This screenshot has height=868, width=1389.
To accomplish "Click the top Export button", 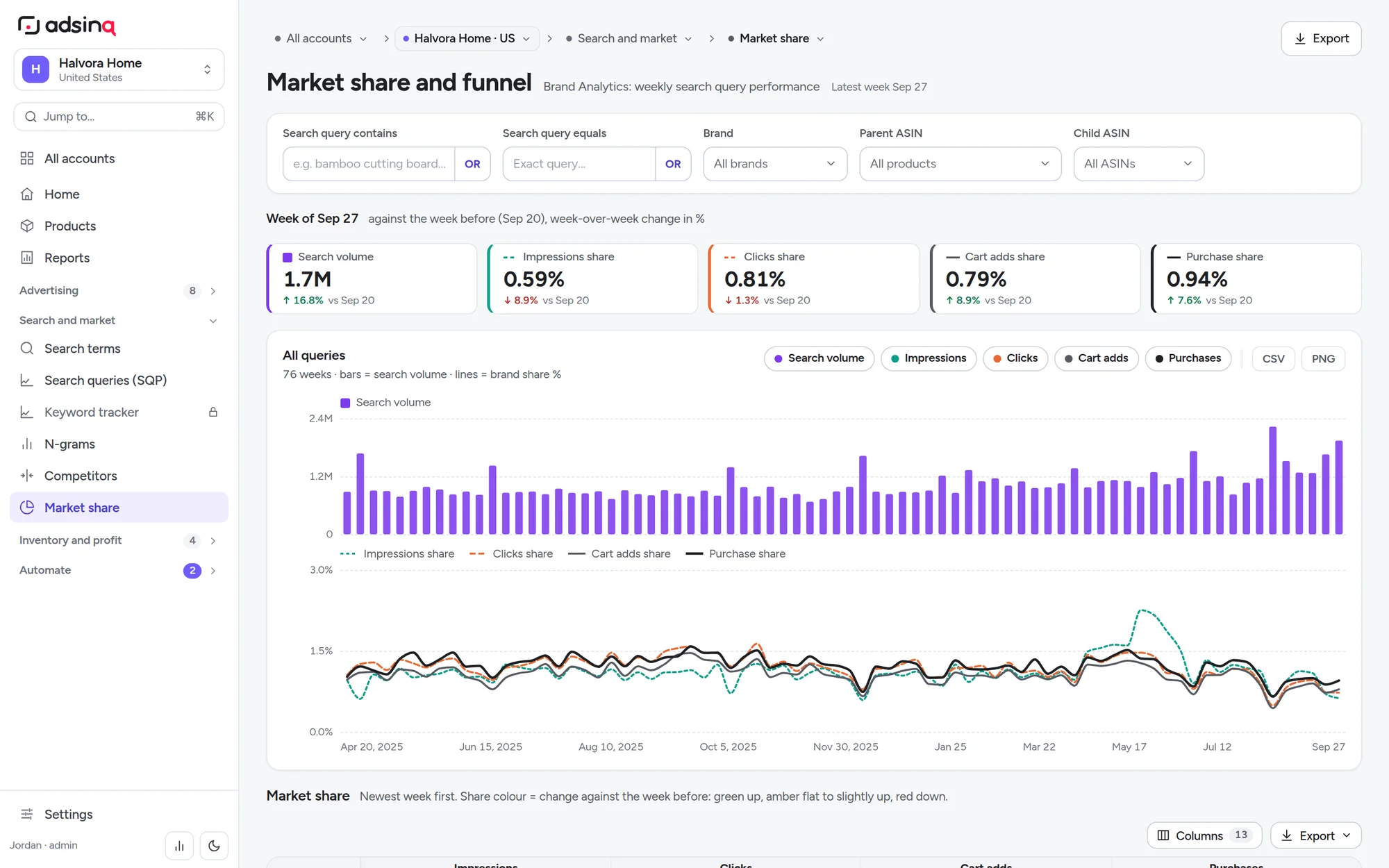I will tap(1321, 39).
